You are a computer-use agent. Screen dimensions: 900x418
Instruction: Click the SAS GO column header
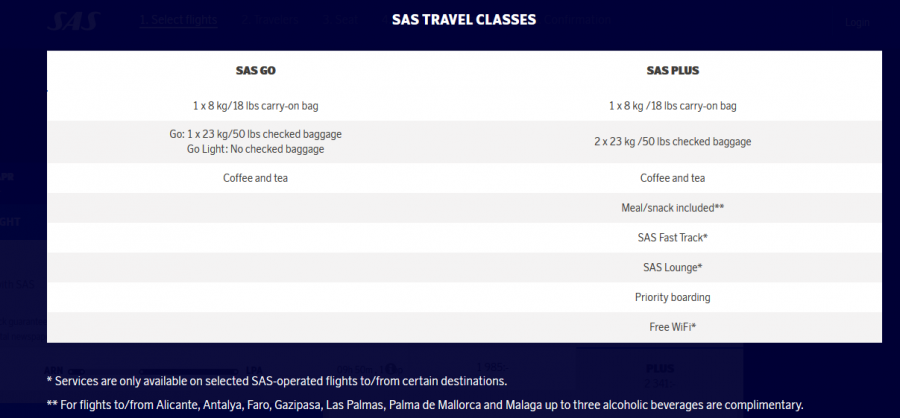coord(255,71)
